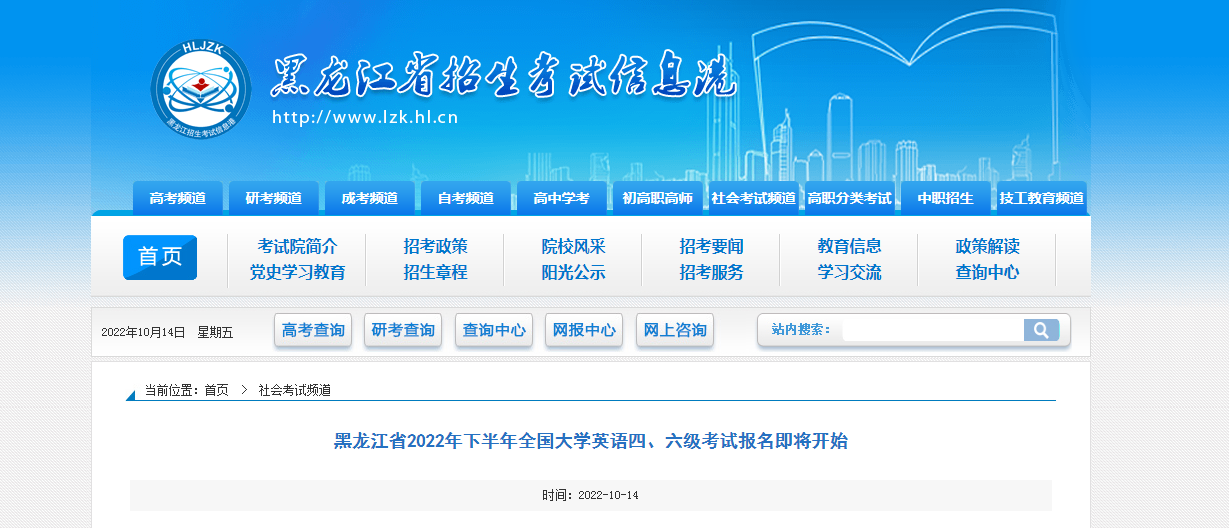Go to 首页 home button
This screenshot has width=1229, height=528.
[x=160, y=257]
